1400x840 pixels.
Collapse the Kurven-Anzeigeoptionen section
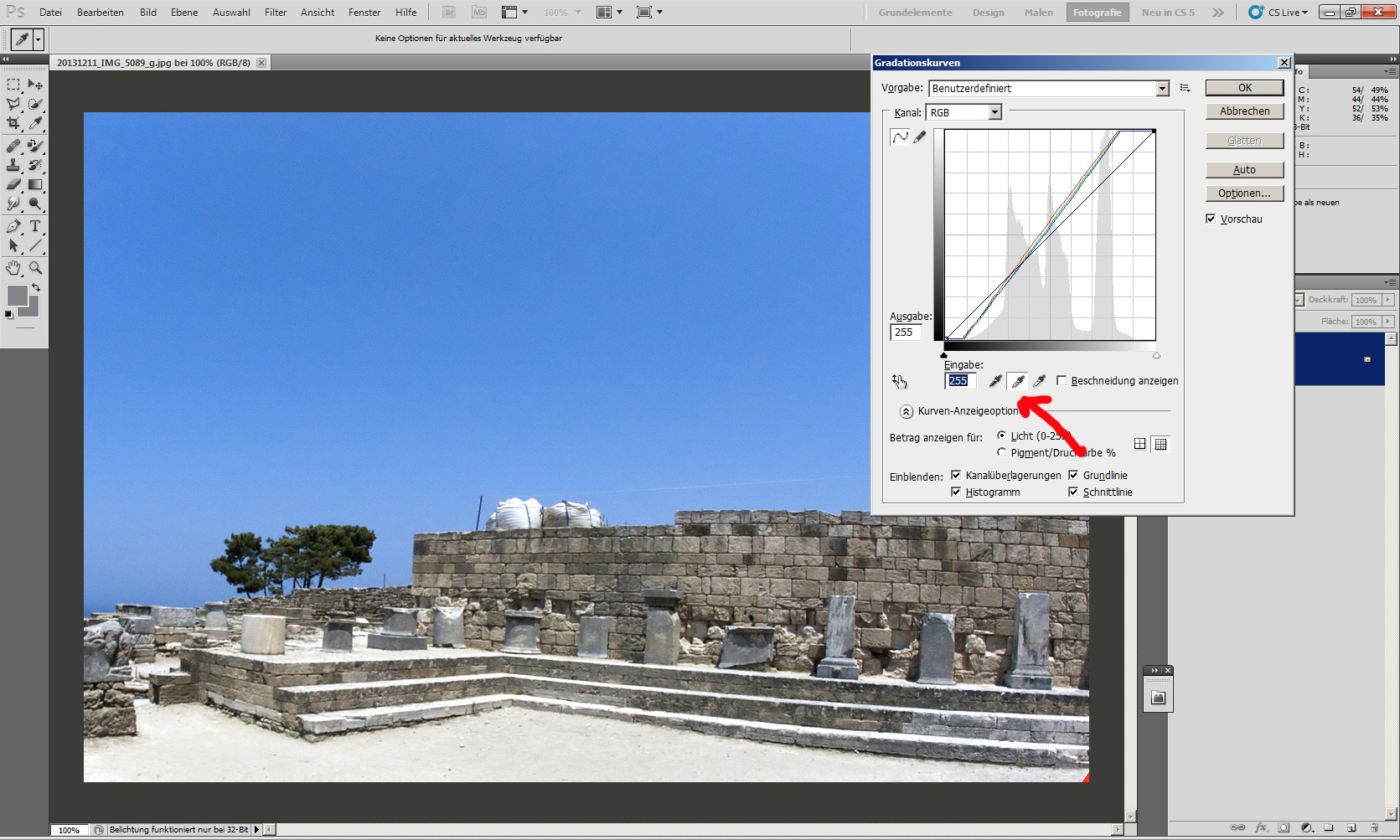click(907, 411)
